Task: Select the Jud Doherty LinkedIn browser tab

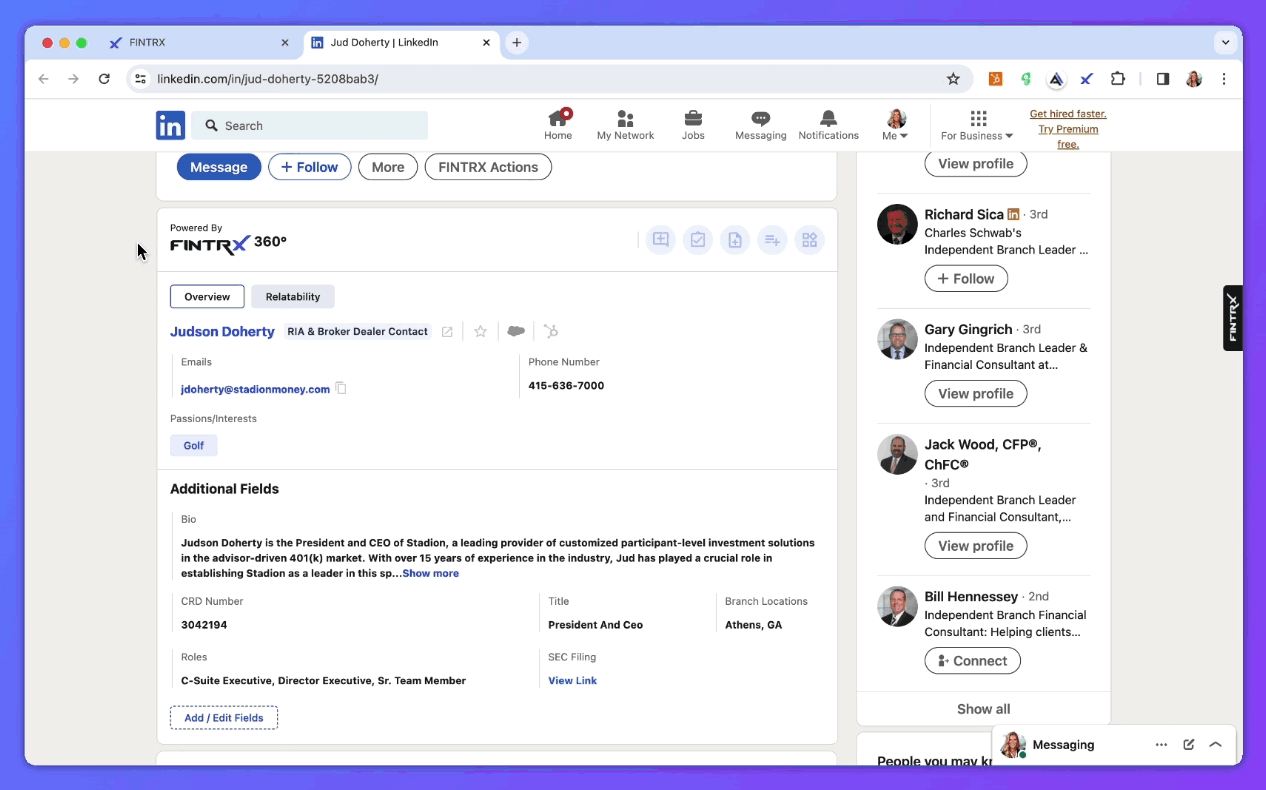Action: 400,43
